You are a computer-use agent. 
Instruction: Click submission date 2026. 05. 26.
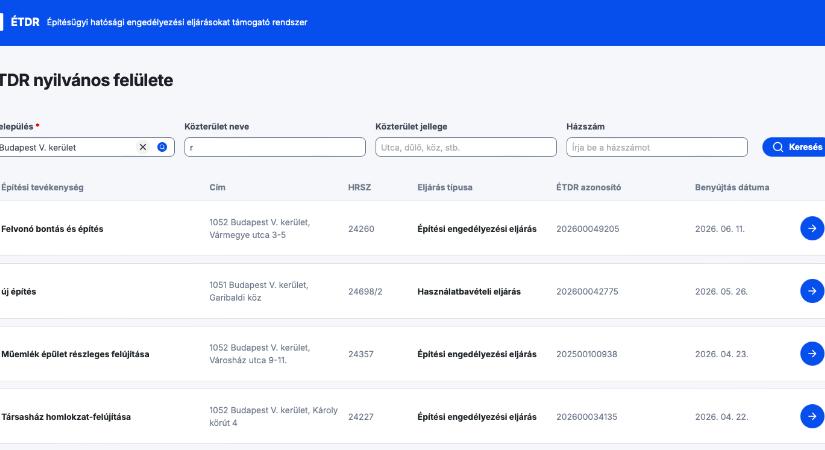[721, 292]
